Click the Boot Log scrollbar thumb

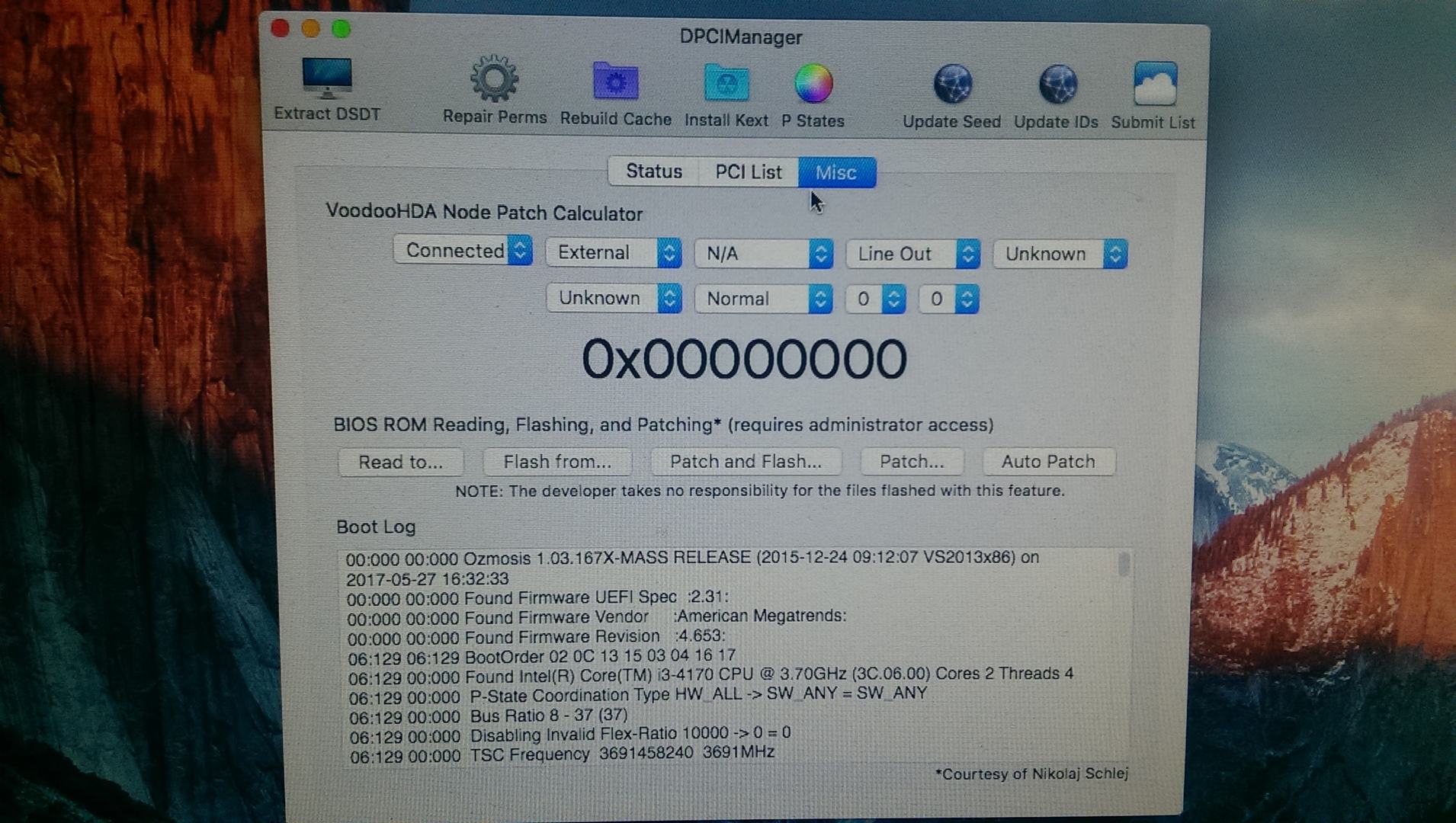pos(1123,564)
